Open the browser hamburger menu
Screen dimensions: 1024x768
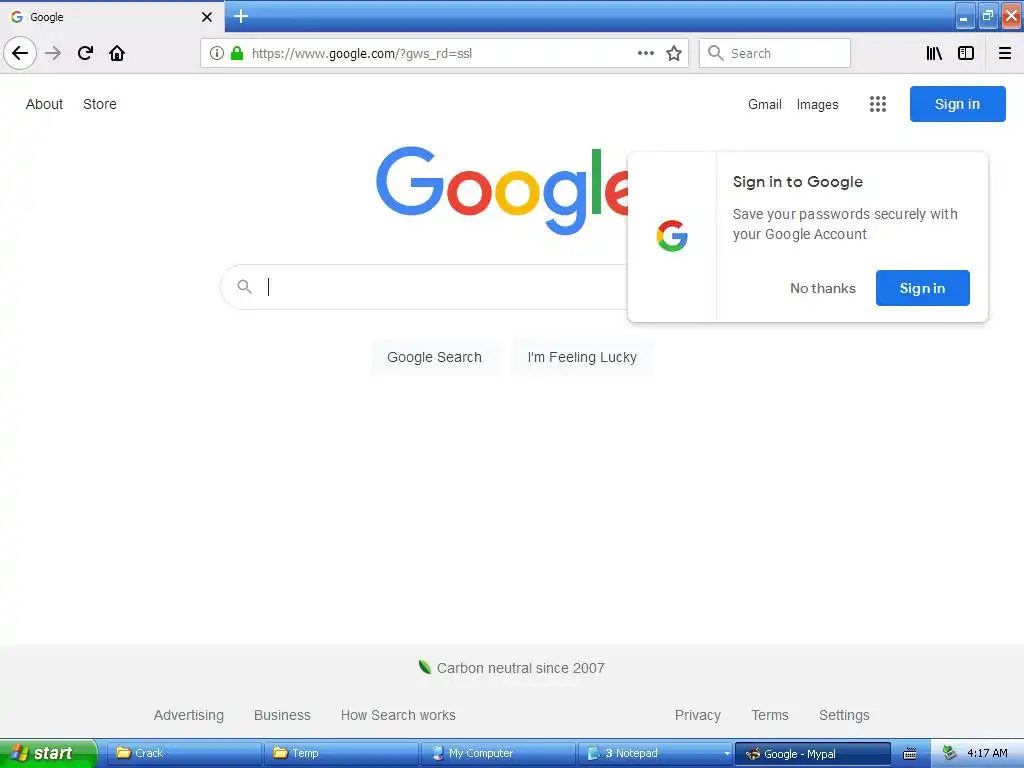[1005, 53]
